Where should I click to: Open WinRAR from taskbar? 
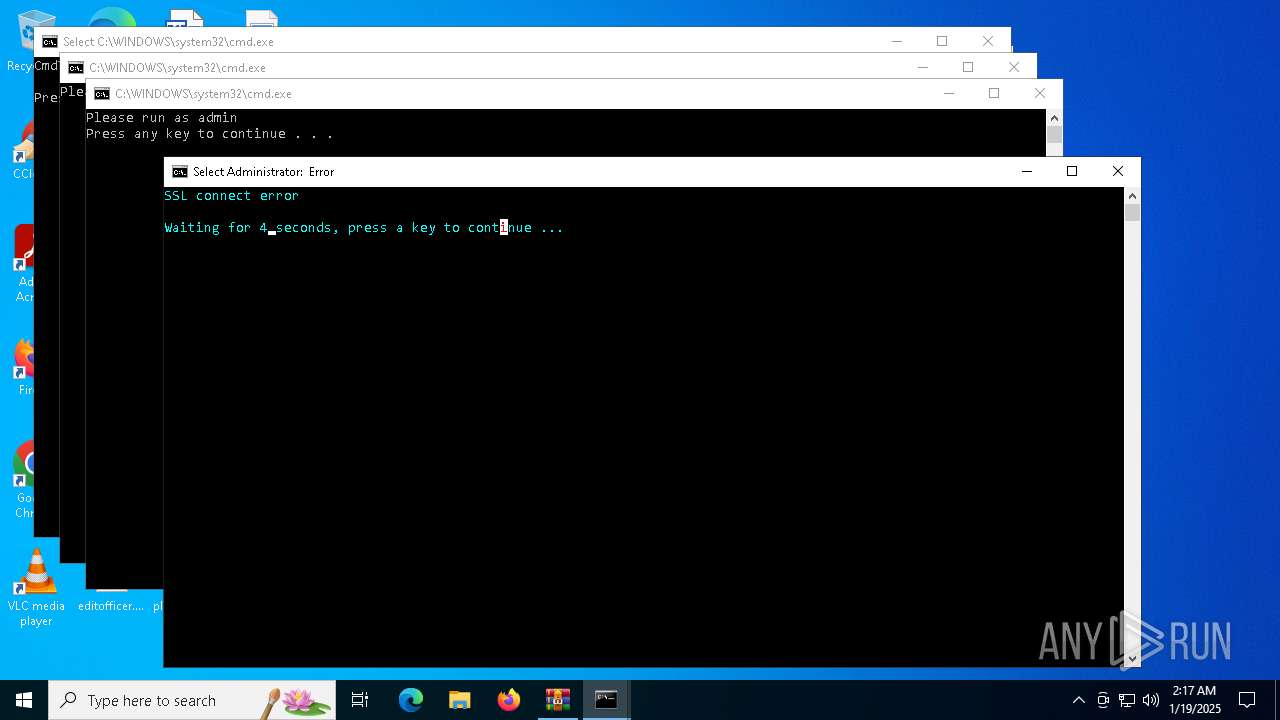click(558, 700)
